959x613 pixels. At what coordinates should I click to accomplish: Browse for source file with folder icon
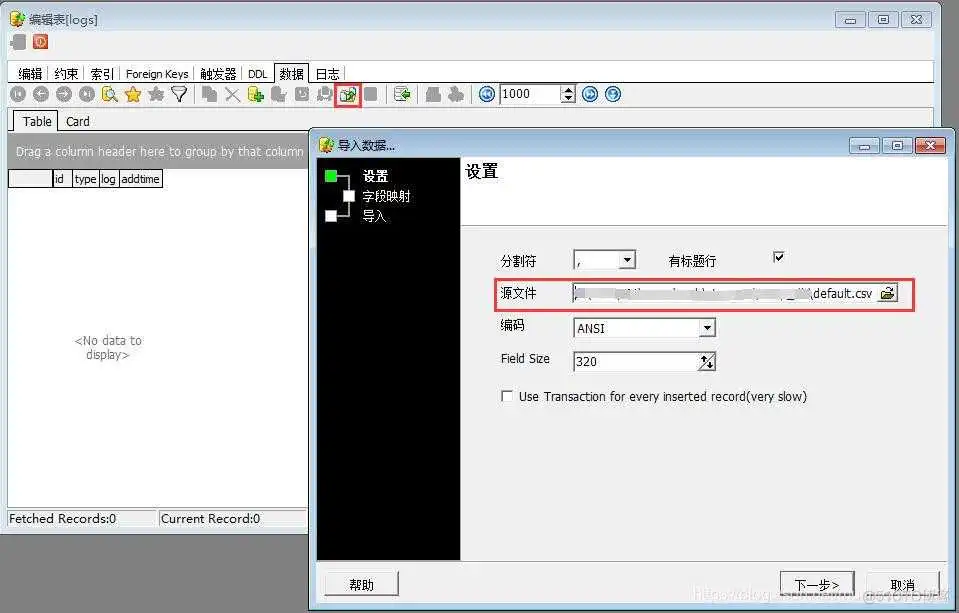(887, 294)
